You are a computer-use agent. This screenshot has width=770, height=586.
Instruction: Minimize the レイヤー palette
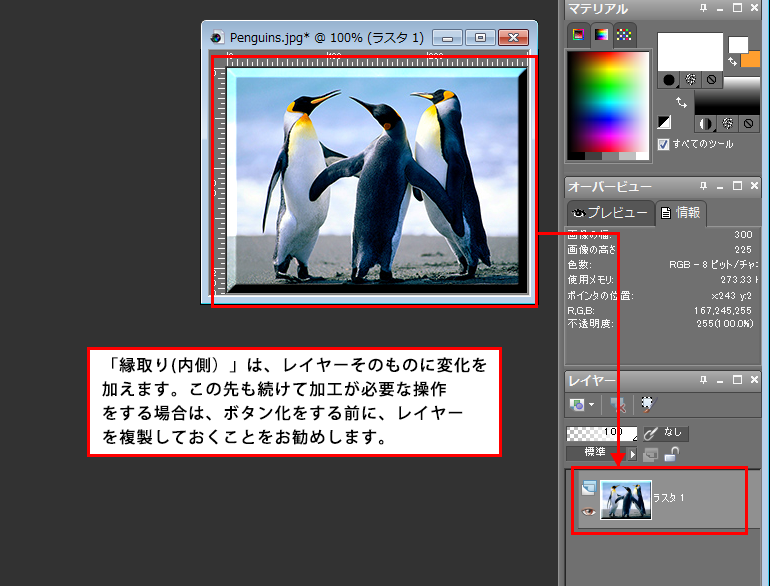(x=720, y=381)
